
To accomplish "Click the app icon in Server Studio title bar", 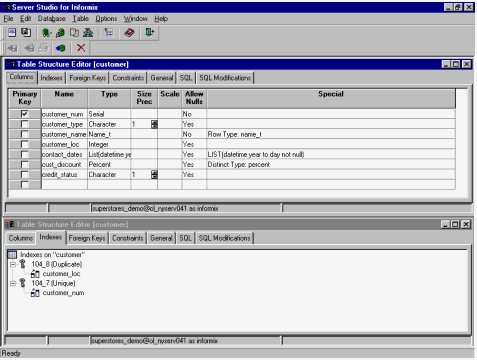I will pos(6,7).
